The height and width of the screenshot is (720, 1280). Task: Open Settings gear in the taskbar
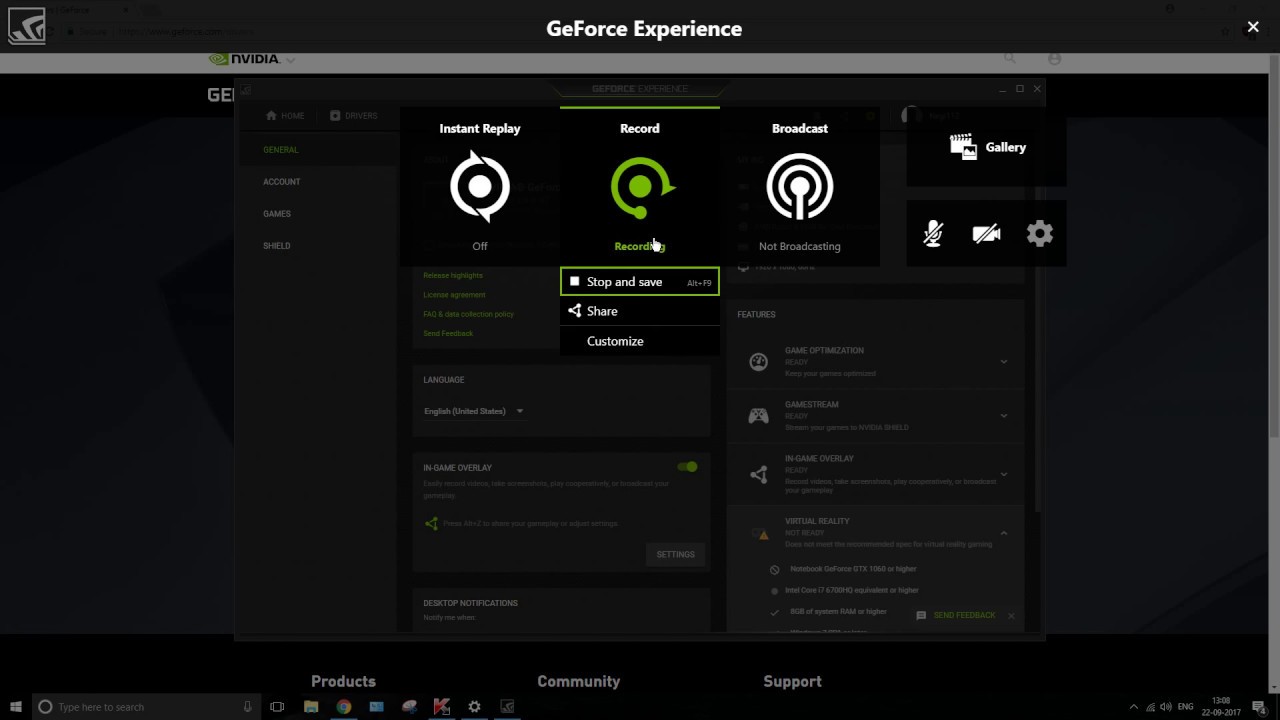click(x=474, y=707)
